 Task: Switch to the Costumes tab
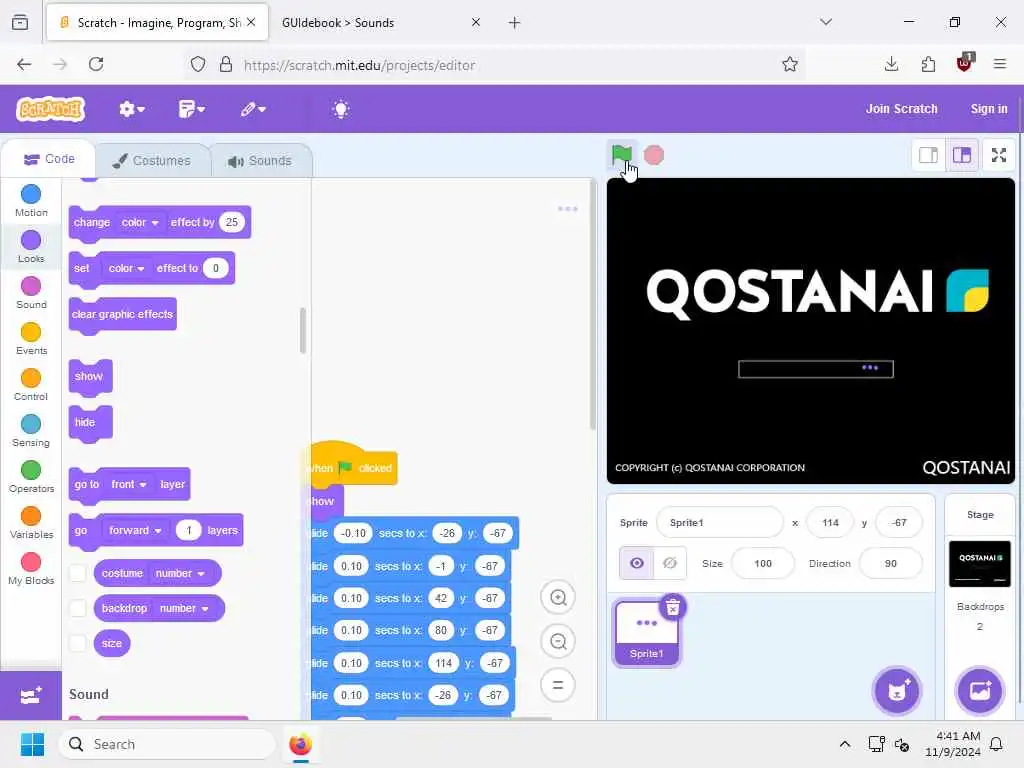tap(152, 161)
